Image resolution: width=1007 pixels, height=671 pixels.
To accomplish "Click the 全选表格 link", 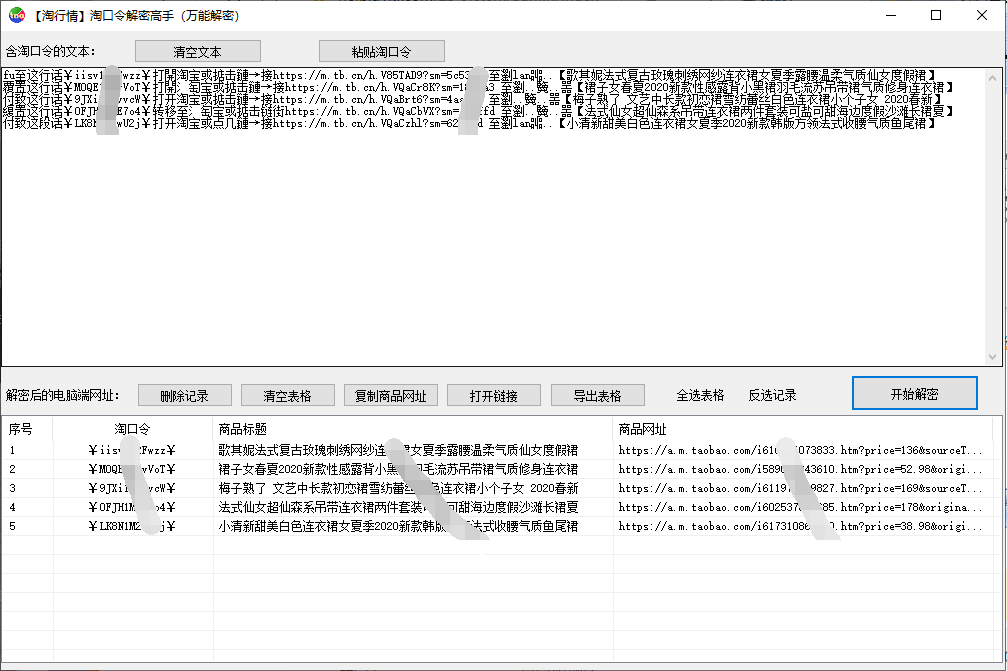I will (x=700, y=396).
